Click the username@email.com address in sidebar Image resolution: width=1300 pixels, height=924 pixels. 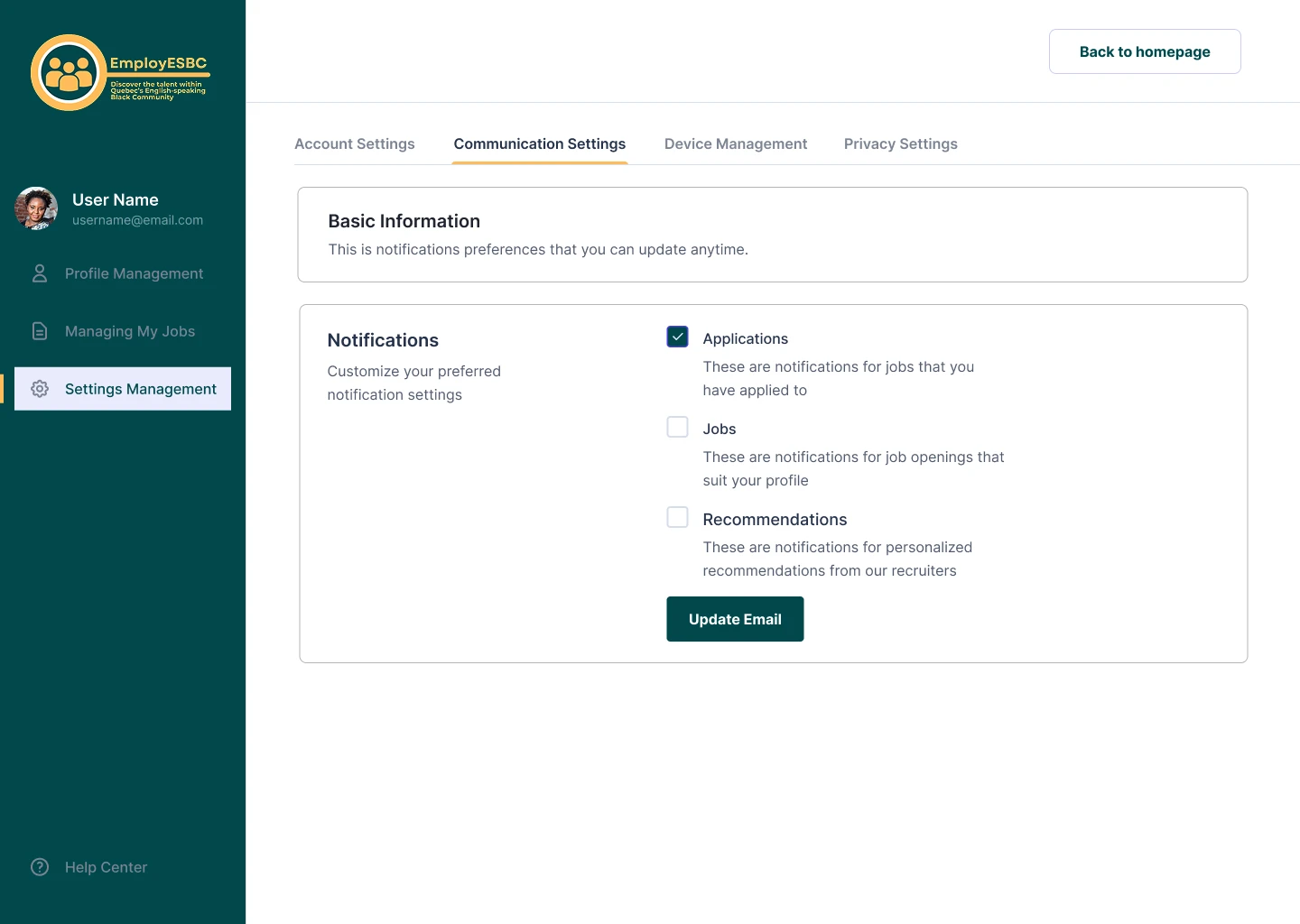point(137,220)
